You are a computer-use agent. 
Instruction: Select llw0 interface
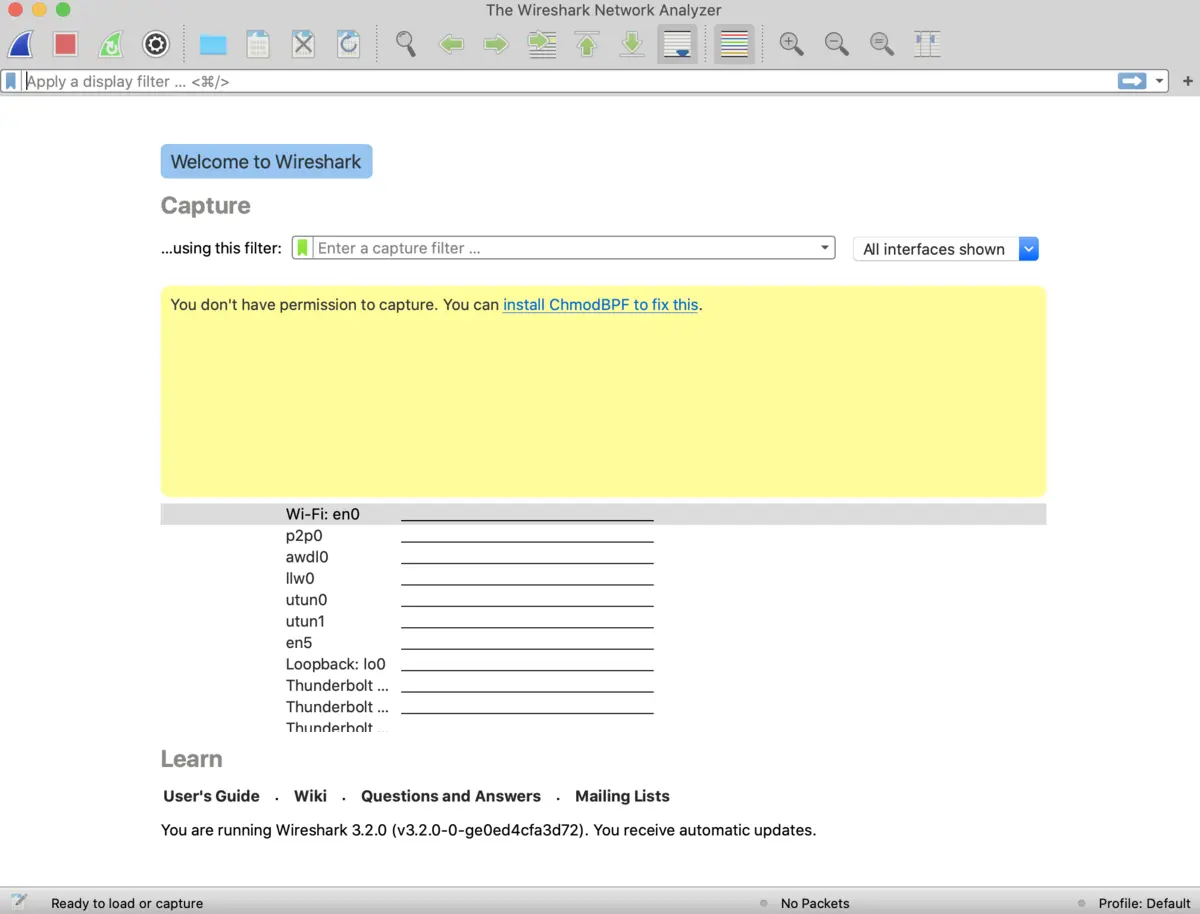[x=603, y=578]
